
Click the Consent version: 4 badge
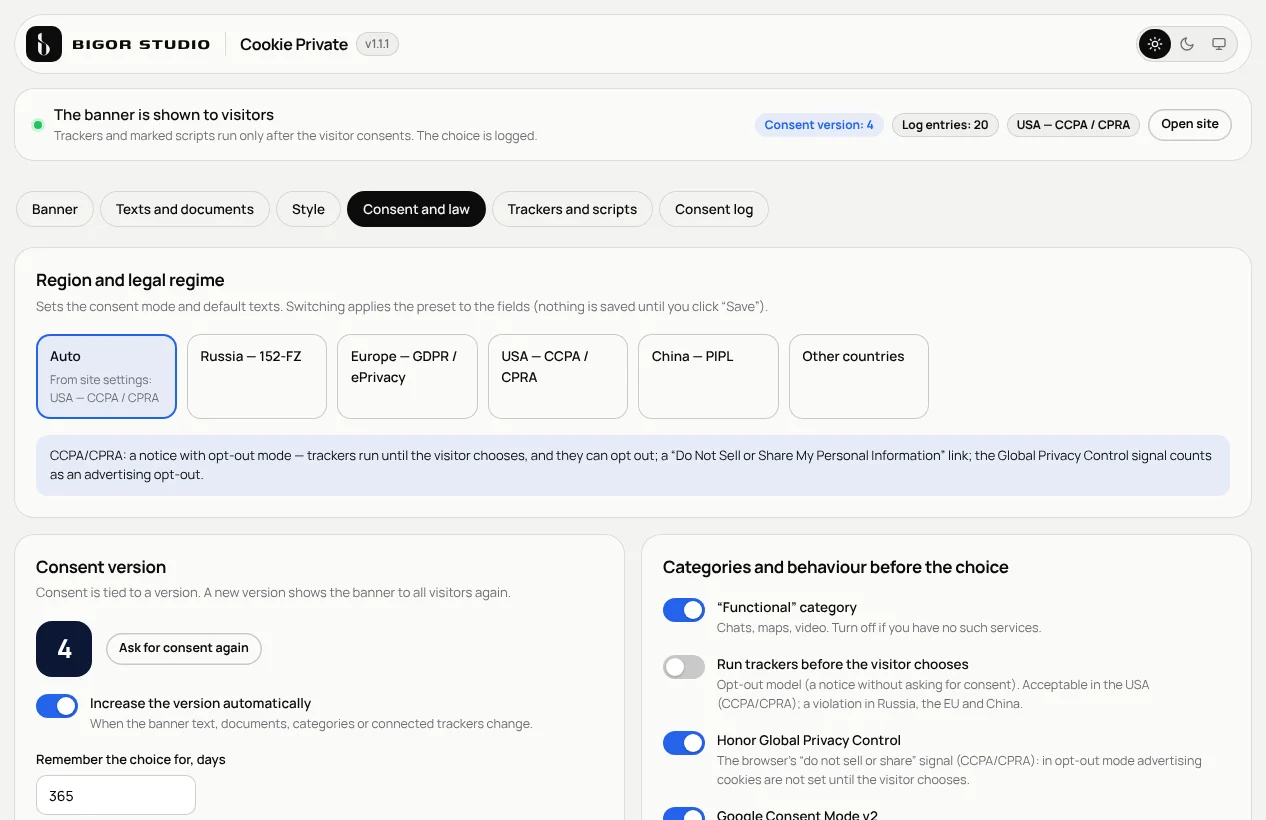[x=819, y=125]
